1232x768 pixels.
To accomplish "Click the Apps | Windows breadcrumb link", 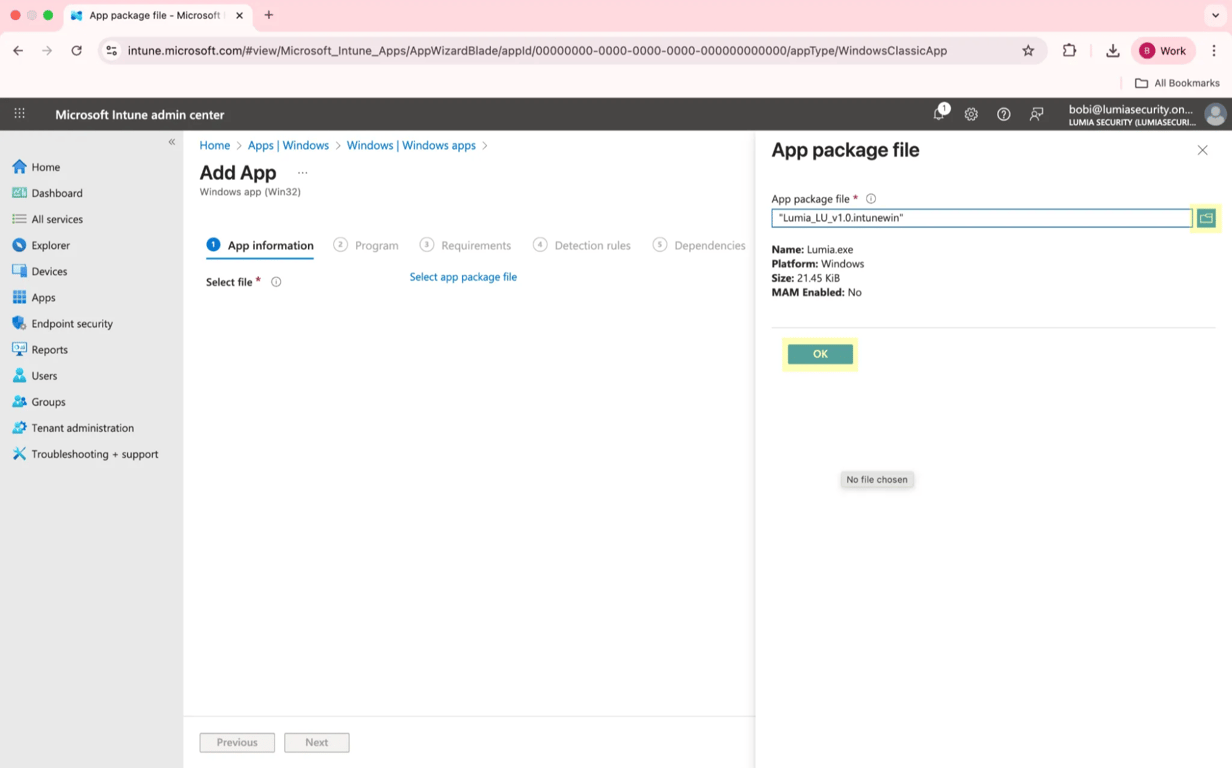I will (288, 145).
